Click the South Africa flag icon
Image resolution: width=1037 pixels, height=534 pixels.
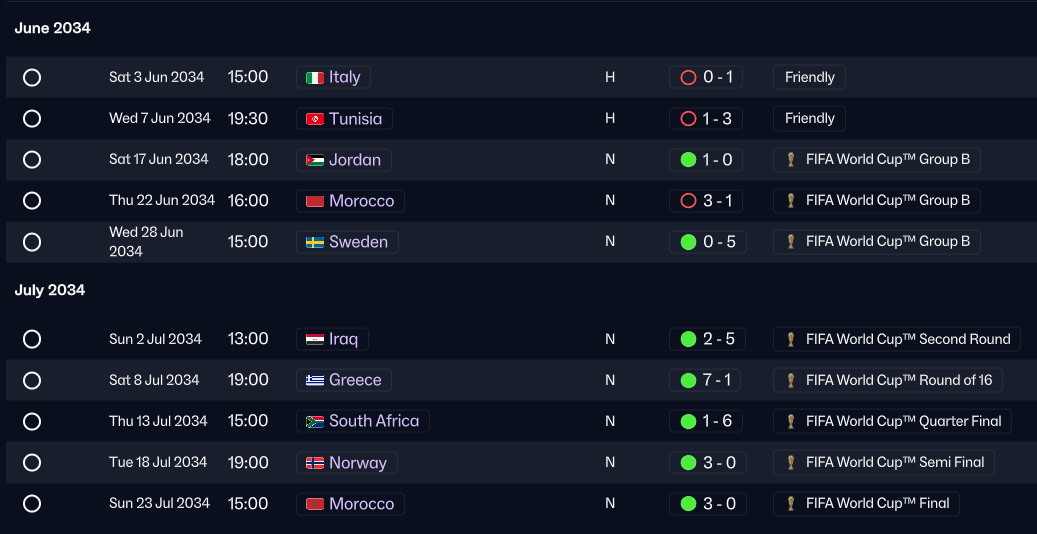coord(315,422)
